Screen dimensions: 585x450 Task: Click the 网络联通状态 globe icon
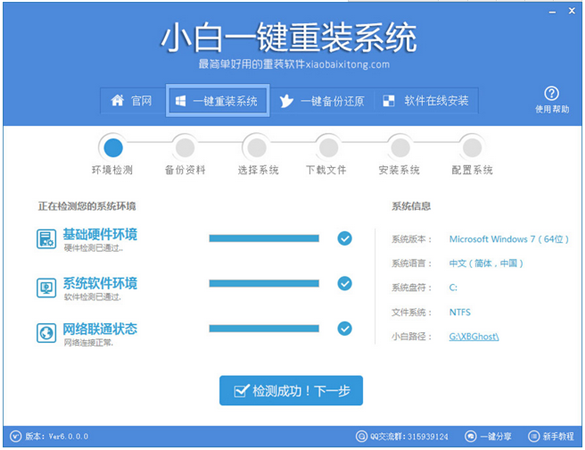(46, 333)
